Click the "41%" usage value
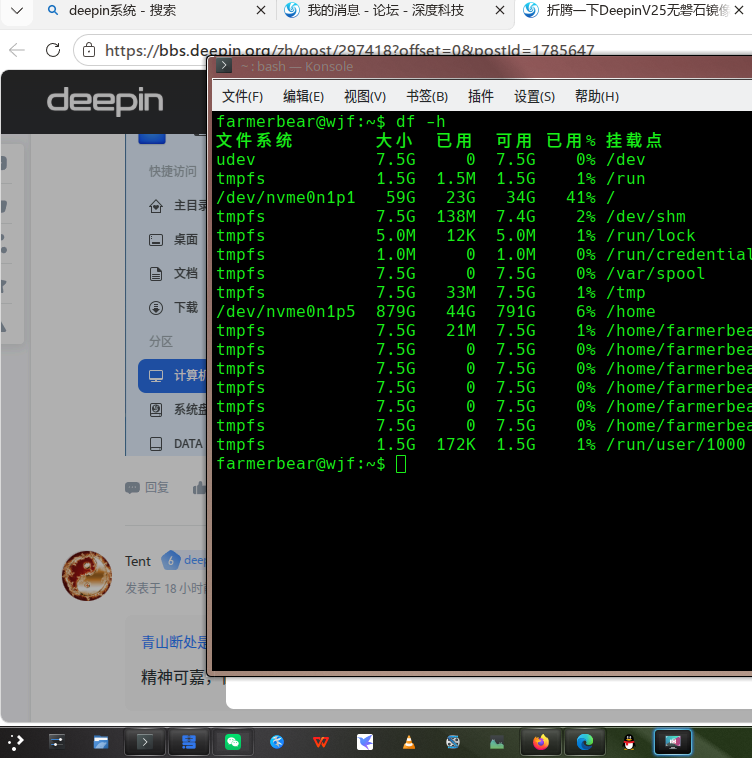Viewport: 752px width, 758px height. 581,198
